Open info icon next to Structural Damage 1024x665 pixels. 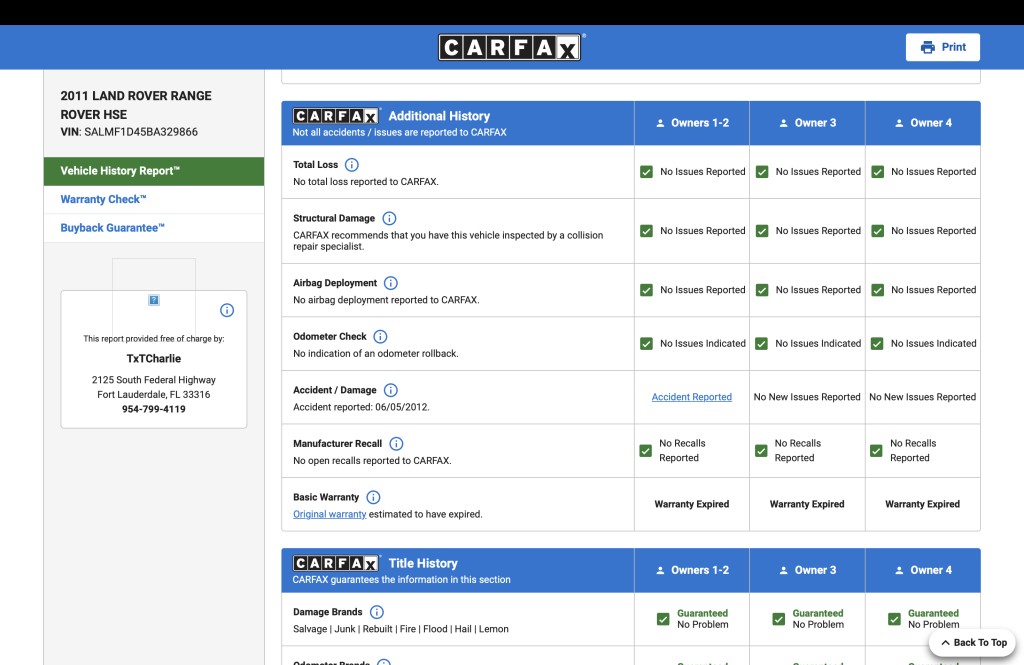click(x=389, y=218)
